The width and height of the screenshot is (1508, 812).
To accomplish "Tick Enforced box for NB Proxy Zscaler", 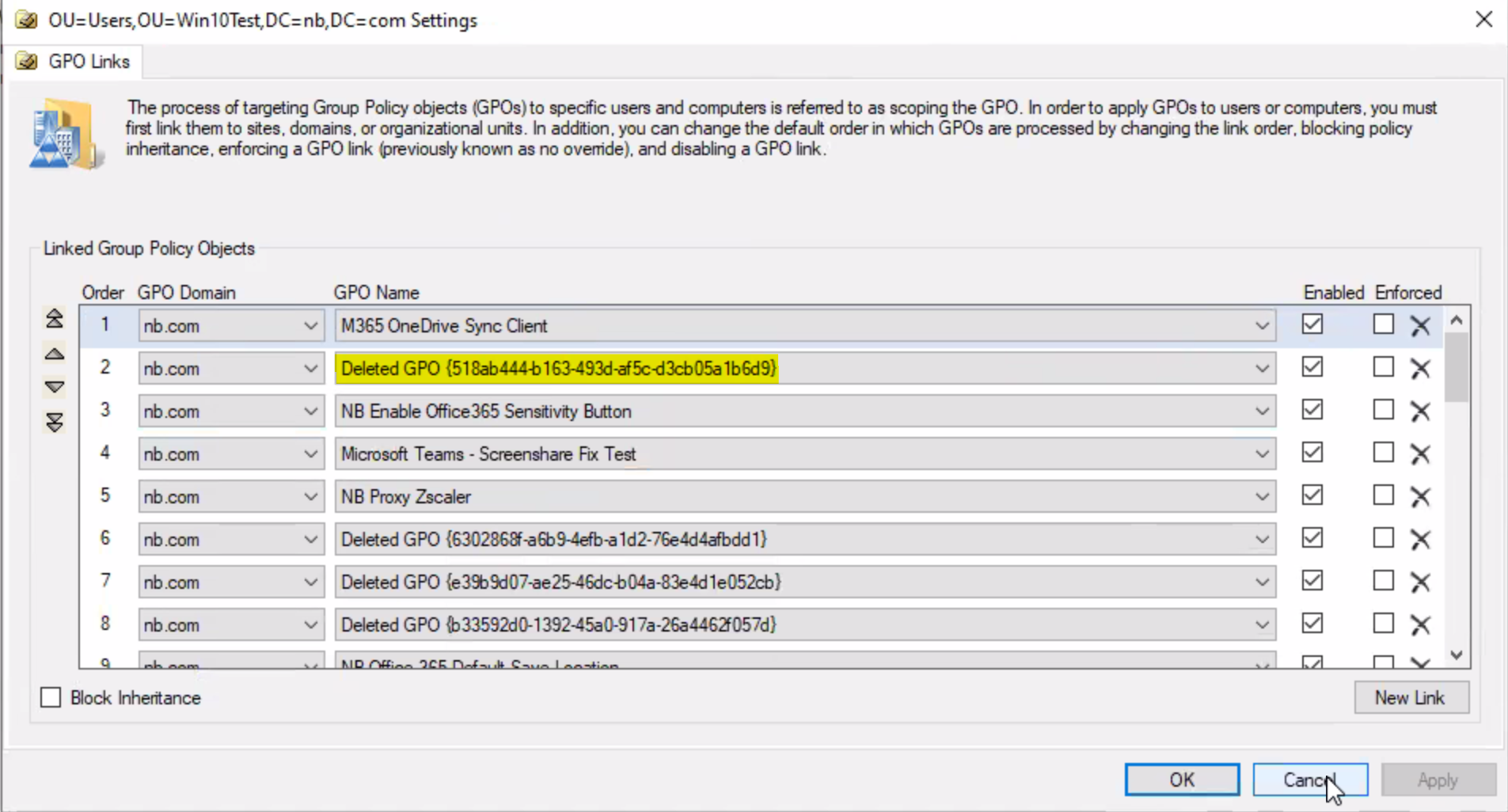I will coord(1383,495).
